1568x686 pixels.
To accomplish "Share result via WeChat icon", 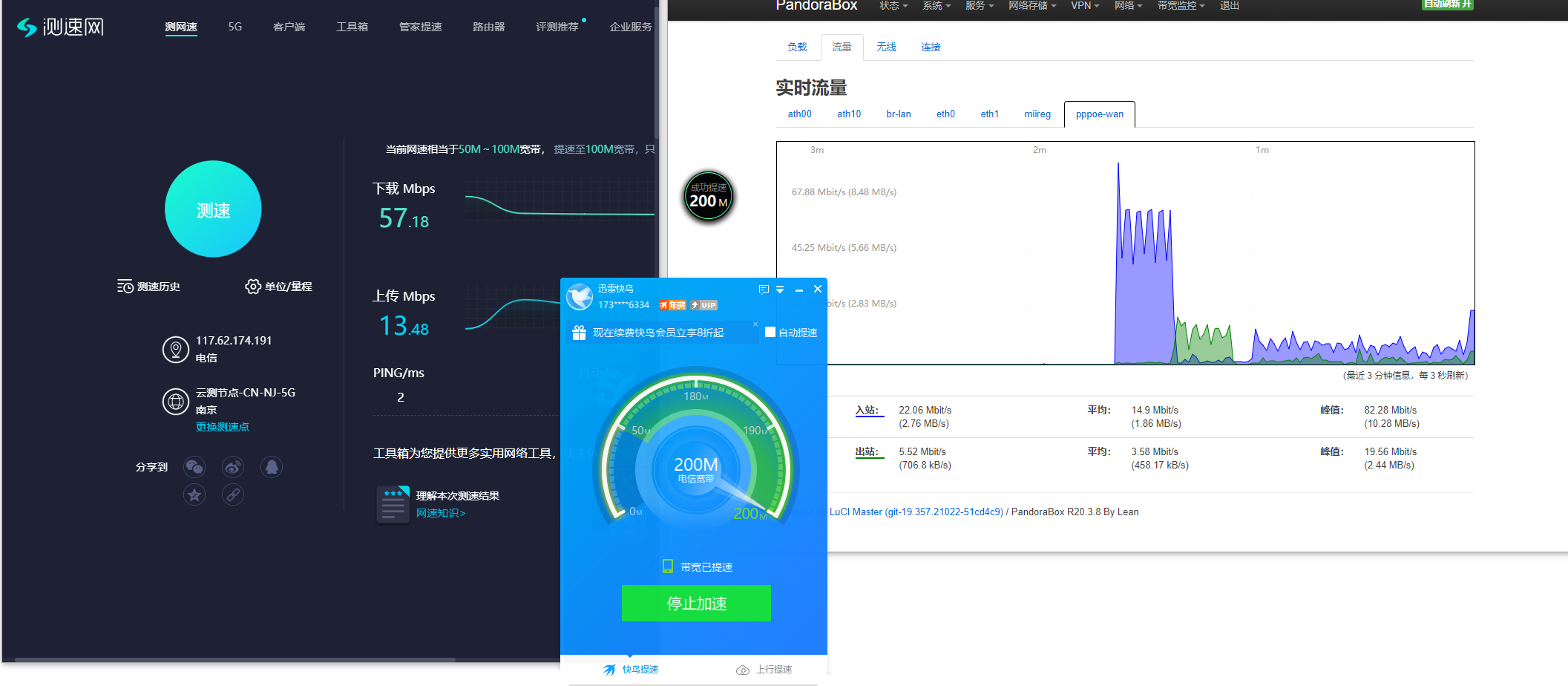I will [x=194, y=467].
